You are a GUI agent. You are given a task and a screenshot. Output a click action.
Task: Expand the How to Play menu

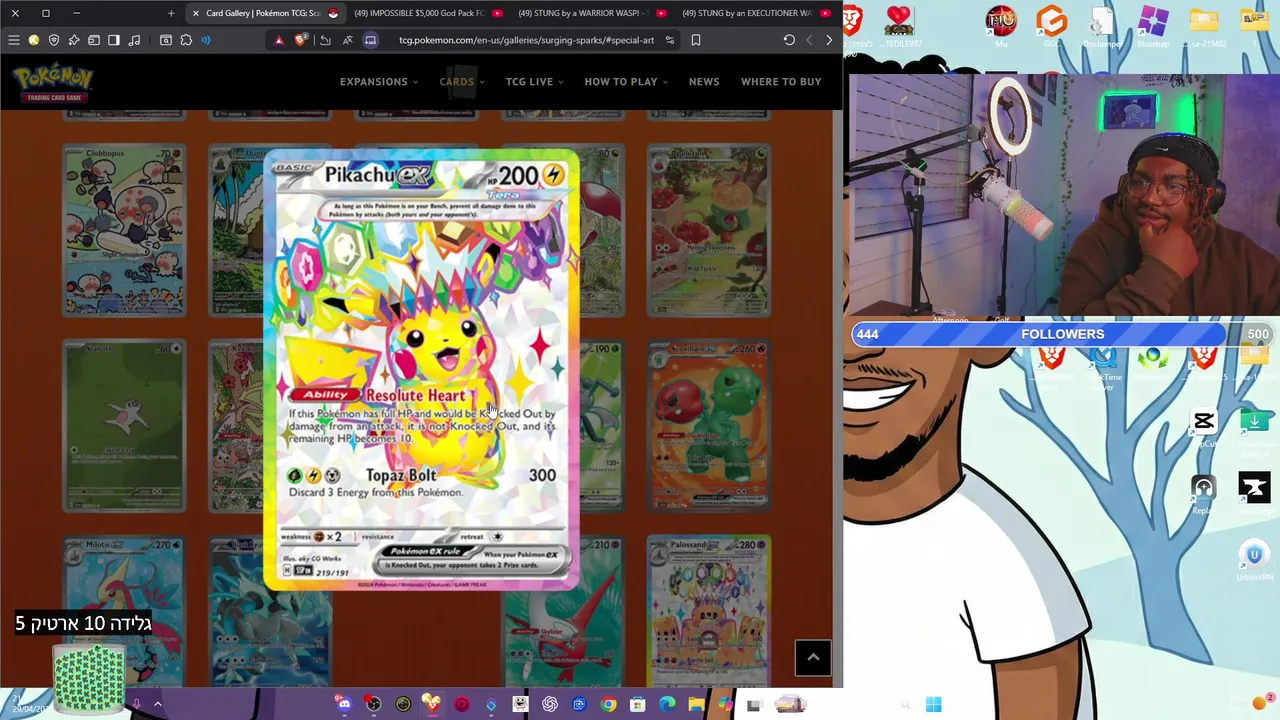(626, 82)
